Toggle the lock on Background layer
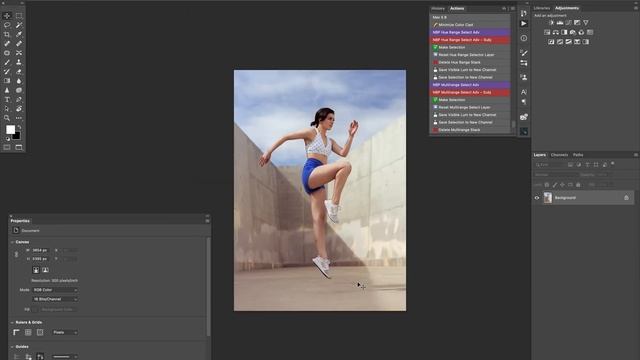Screen dimensions: 640x360 [626, 198]
